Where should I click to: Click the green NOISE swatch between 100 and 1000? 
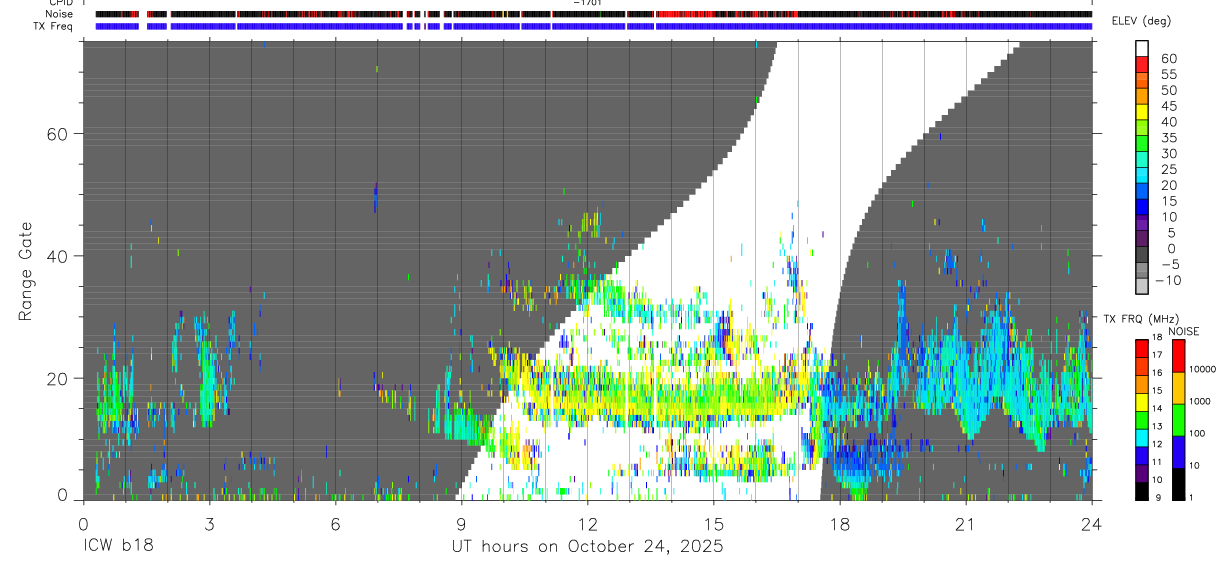click(x=1178, y=420)
